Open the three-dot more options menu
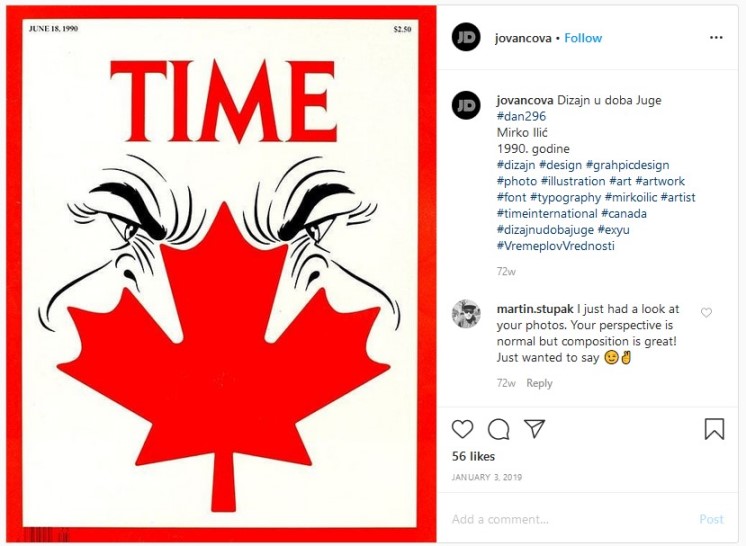This screenshot has width=746, height=546. coord(716,38)
